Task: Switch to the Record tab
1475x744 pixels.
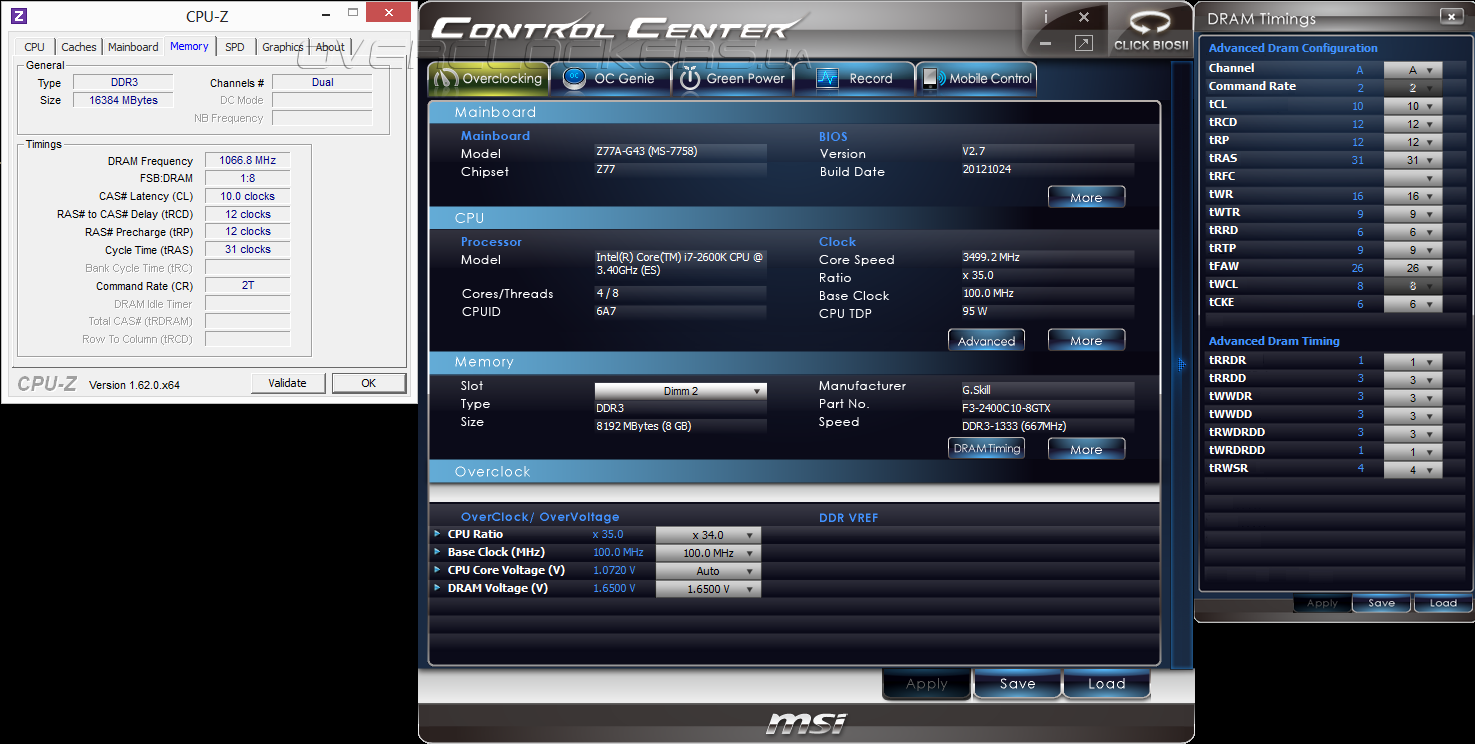Action: (x=855, y=79)
